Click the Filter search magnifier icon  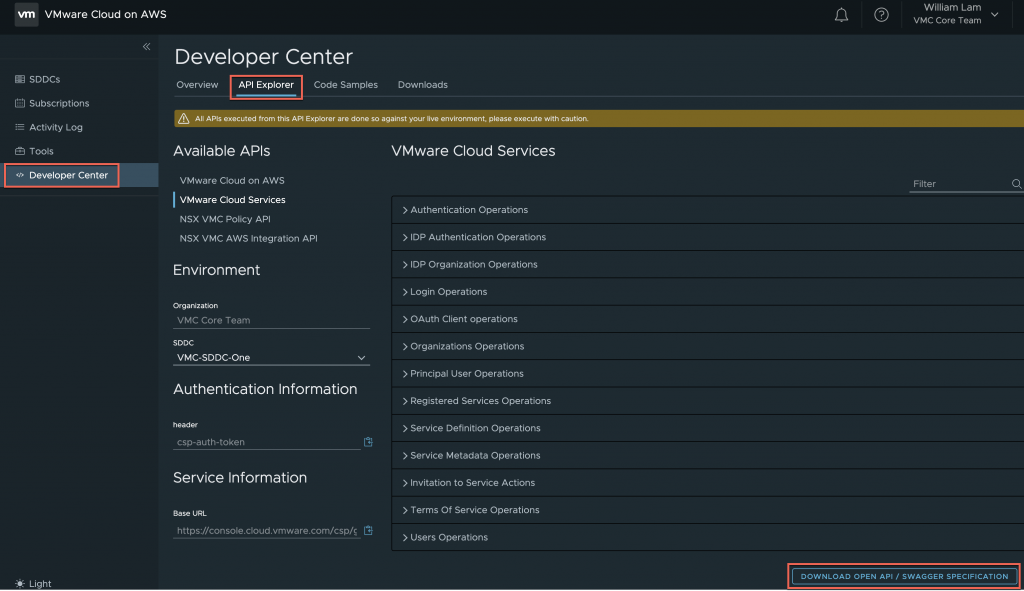click(1016, 184)
